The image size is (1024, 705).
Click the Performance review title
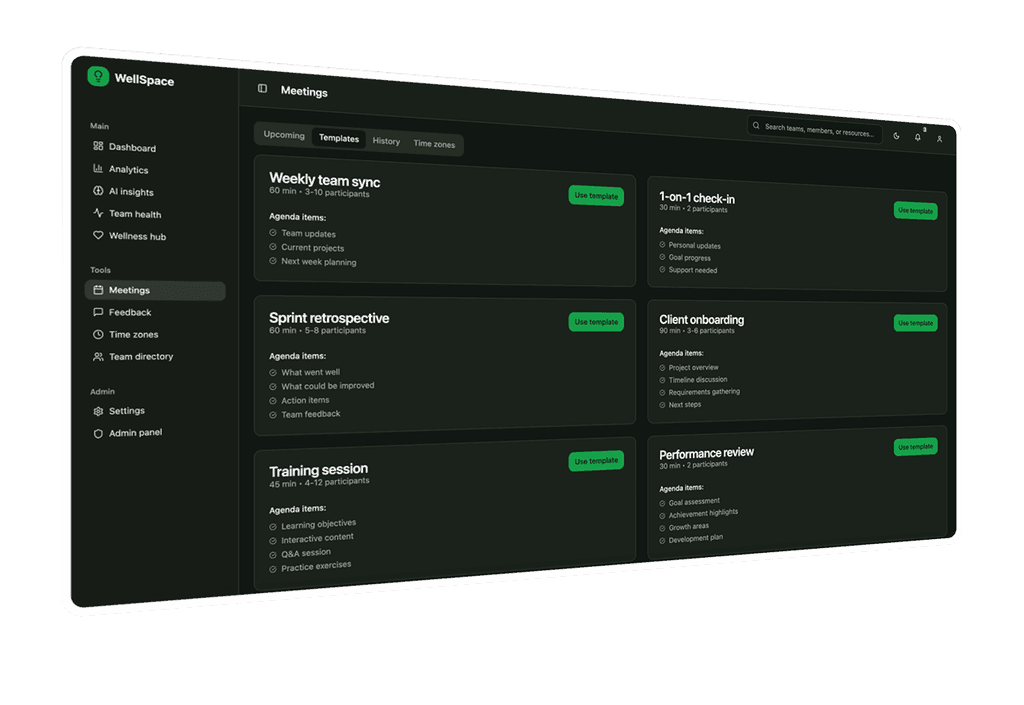[706, 453]
